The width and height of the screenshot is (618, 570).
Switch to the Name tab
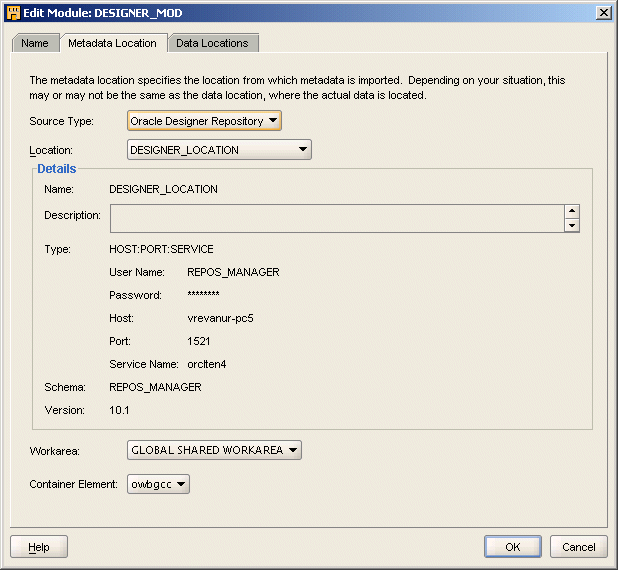coord(35,43)
